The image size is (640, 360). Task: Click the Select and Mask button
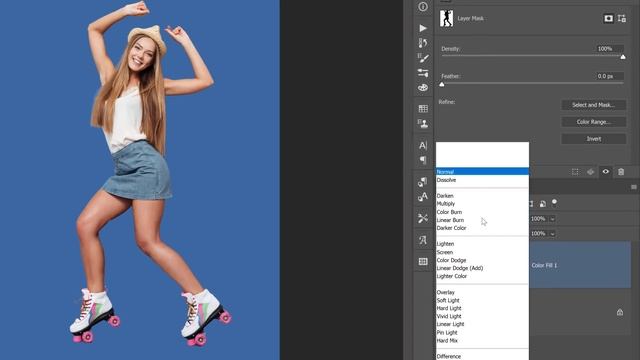pyautogui.click(x=593, y=105)
